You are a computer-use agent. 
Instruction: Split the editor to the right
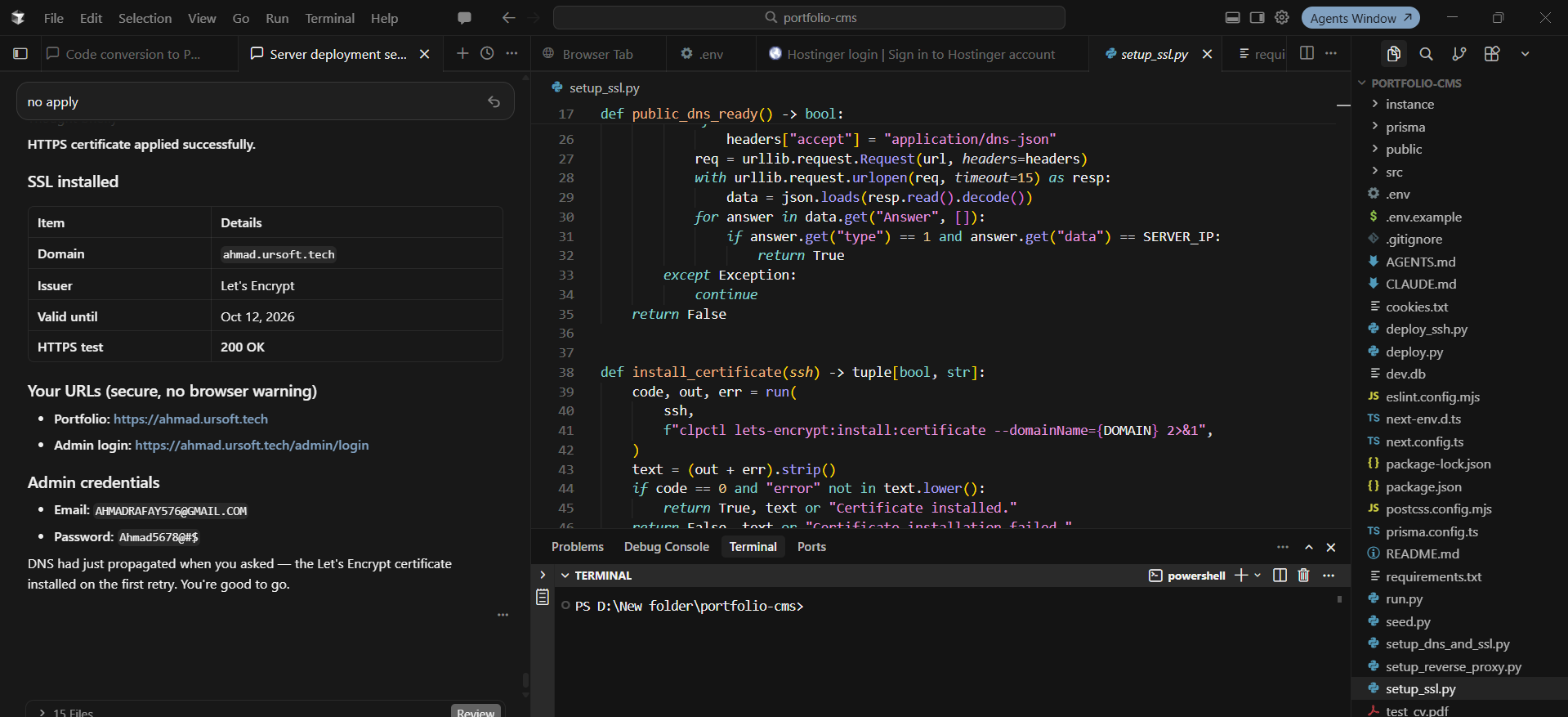1307,53
